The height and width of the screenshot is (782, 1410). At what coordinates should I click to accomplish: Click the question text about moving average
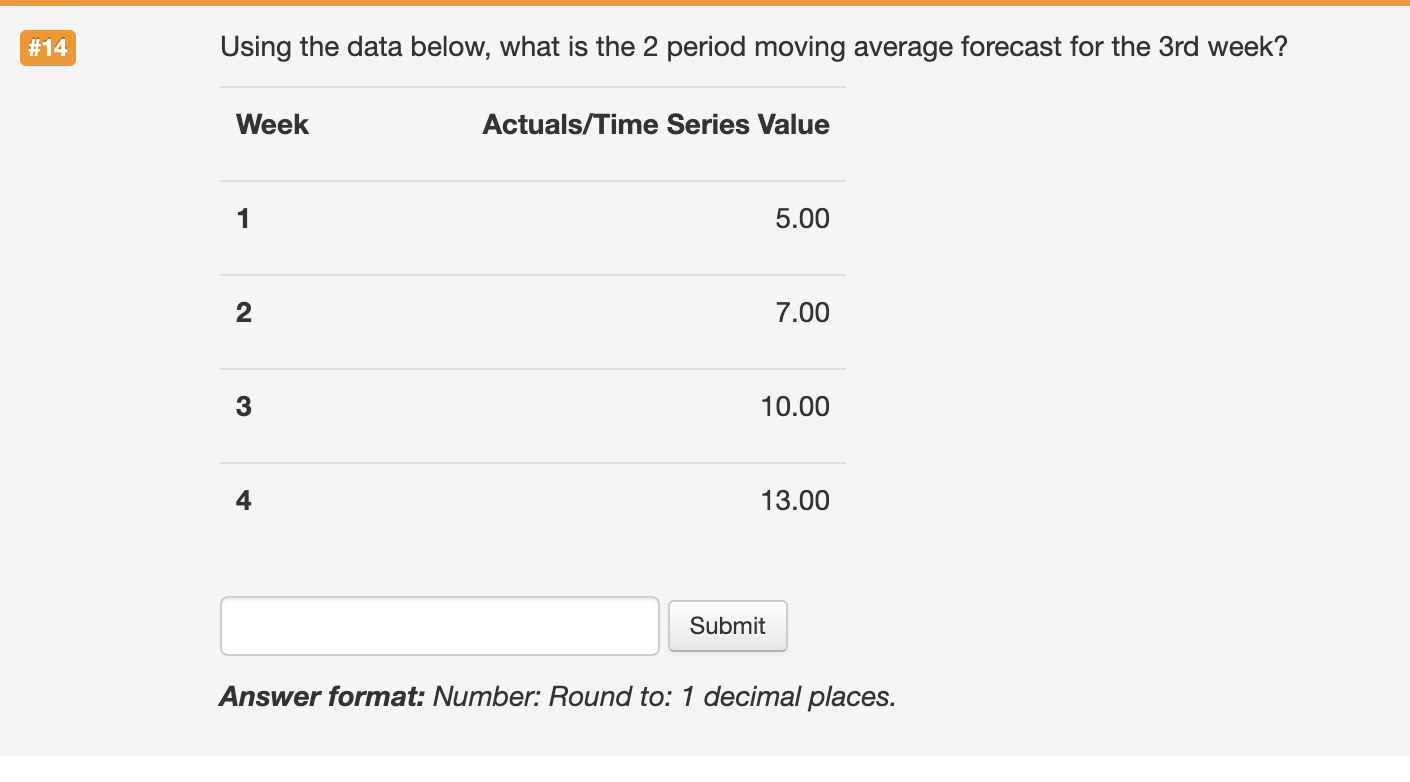pyautogui.click(x=753, y=46)
